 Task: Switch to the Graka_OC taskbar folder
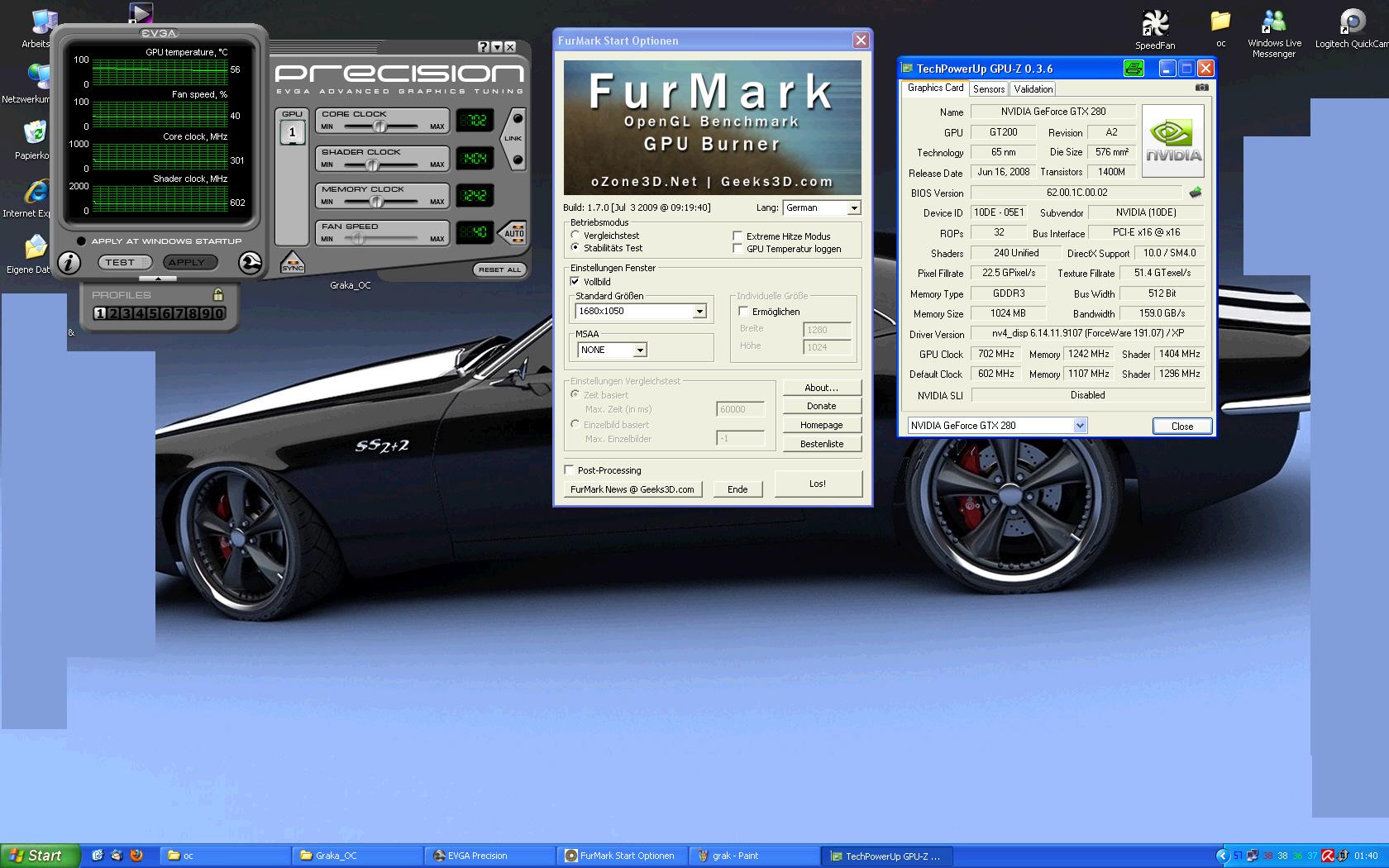(x=357, y=856)
